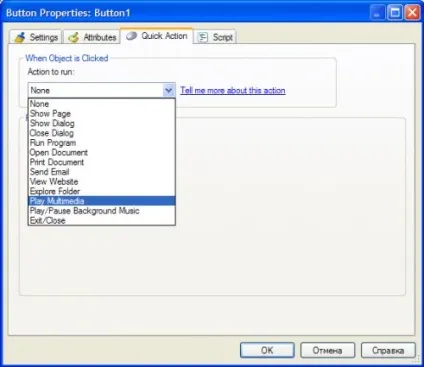This screenshot has height=367, width=424.
Task: Choose Close Dialog action
Action: (102, 133)
